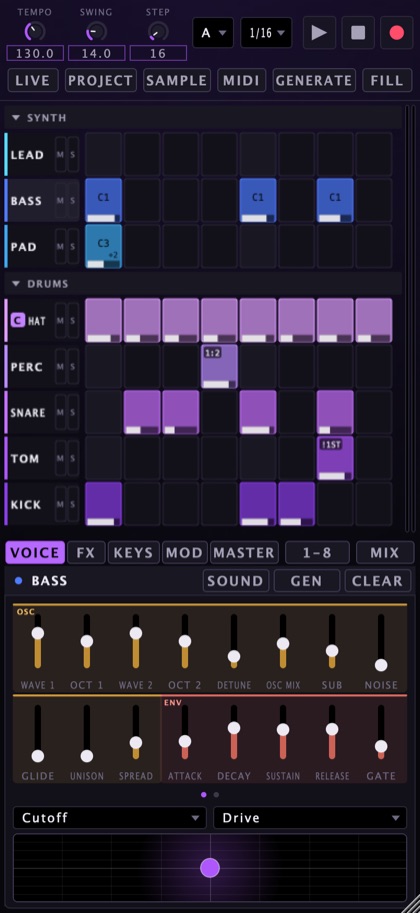Viewport: 420px width, 913px height.
Task: Click the step count field 16
Action: coord(158,54)
